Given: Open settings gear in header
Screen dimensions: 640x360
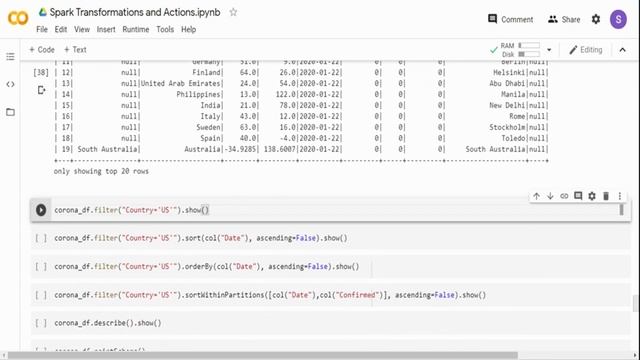Looking at the screenshot, I should (596, 19).
